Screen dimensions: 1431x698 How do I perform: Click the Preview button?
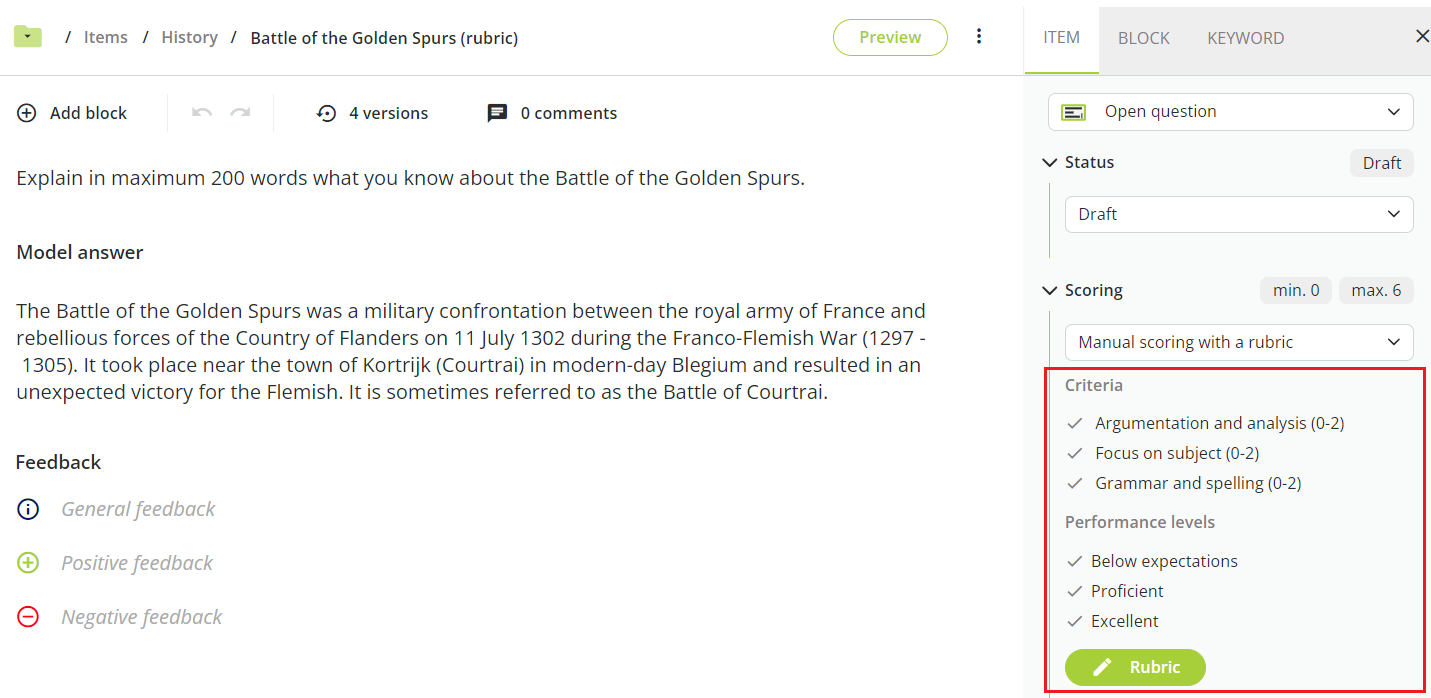[890, 37]
